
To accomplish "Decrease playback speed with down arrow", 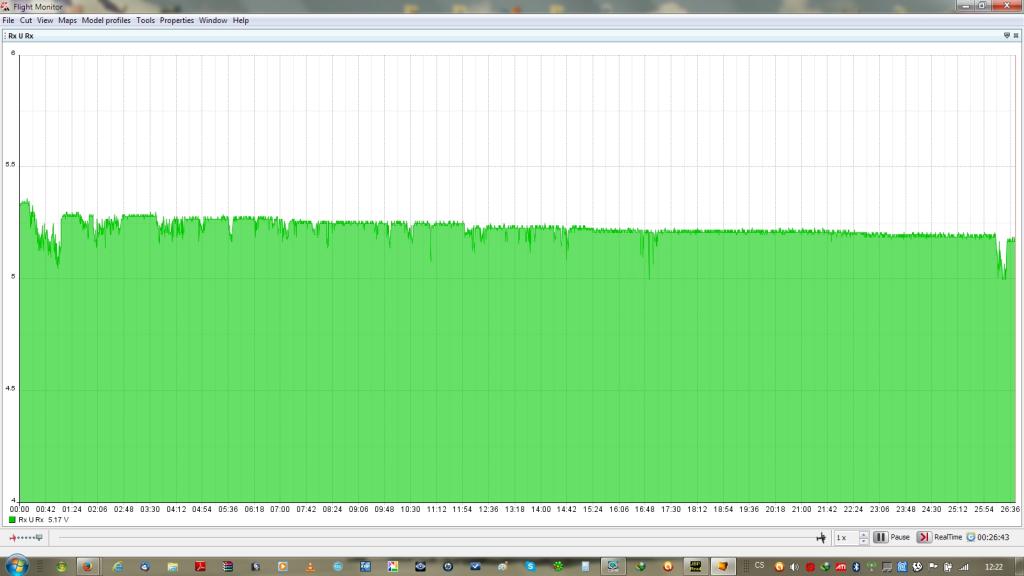I will pyautogui.click(x=864, y=541).
